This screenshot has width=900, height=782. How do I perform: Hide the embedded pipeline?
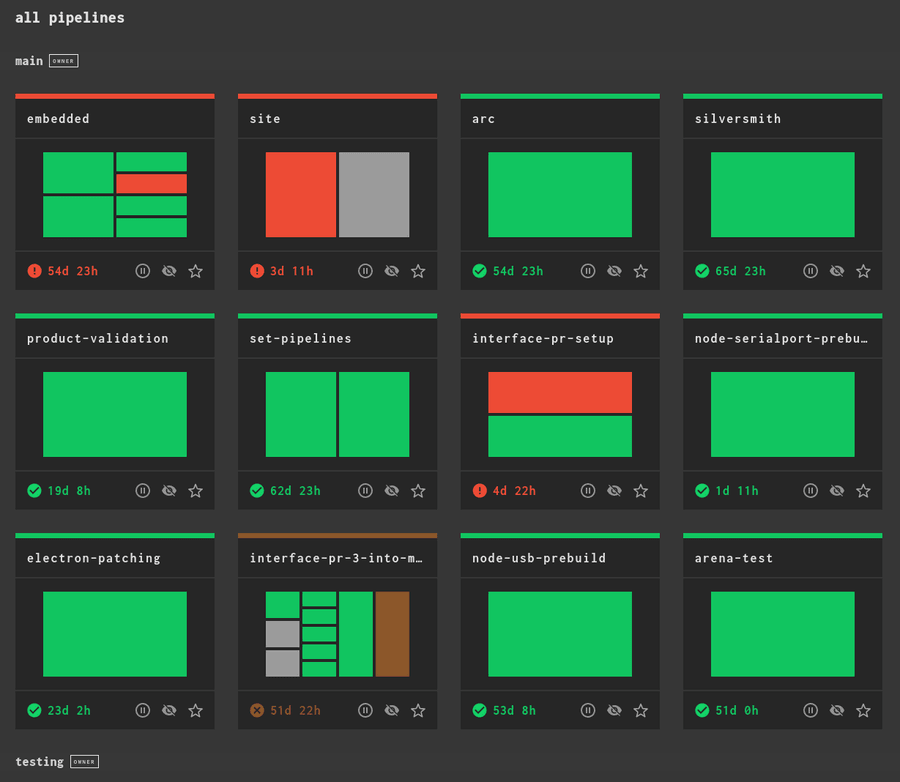(169, 270)
